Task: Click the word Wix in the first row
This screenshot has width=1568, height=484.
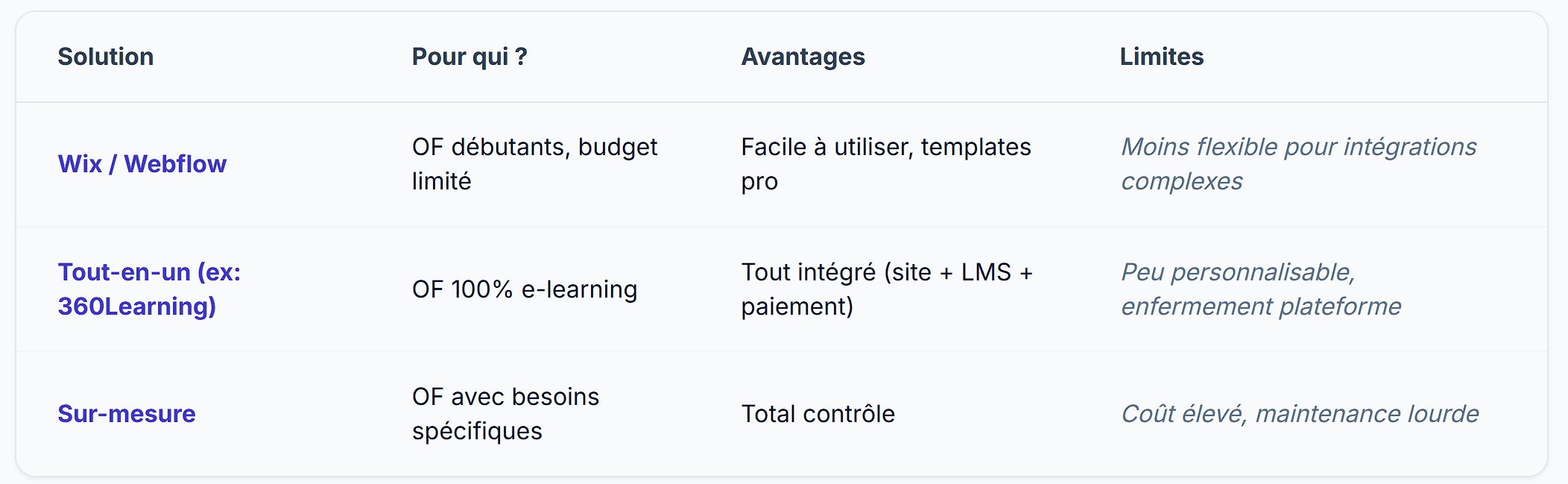Action: tap(80, 164)
